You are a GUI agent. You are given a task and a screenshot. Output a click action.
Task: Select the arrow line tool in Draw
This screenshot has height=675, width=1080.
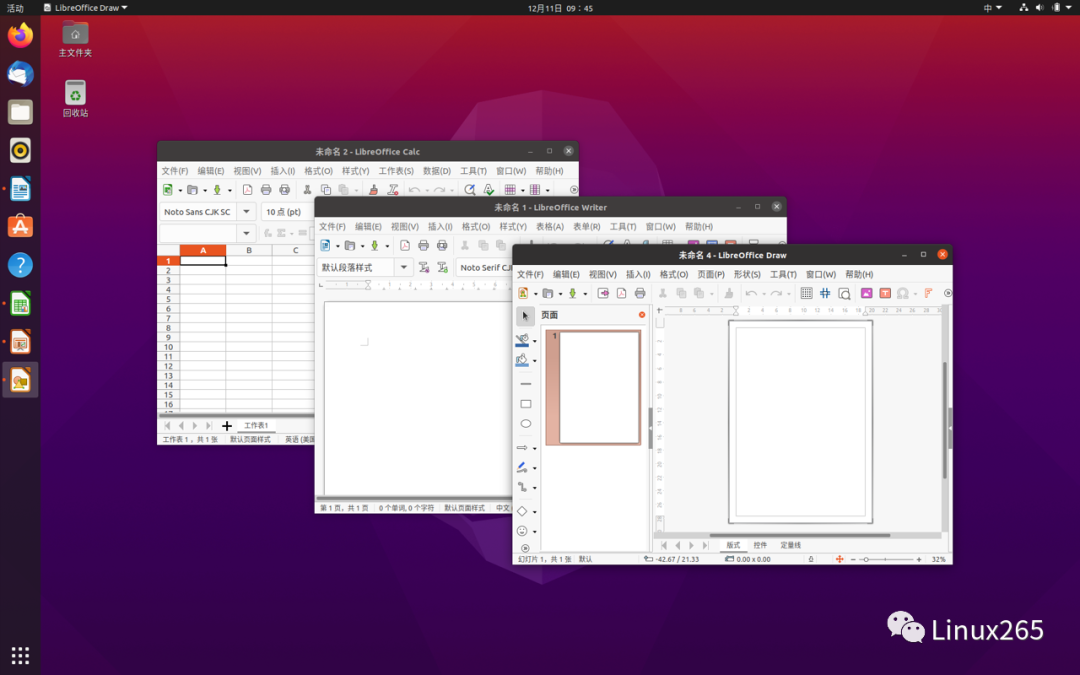[x=522, y=448]
